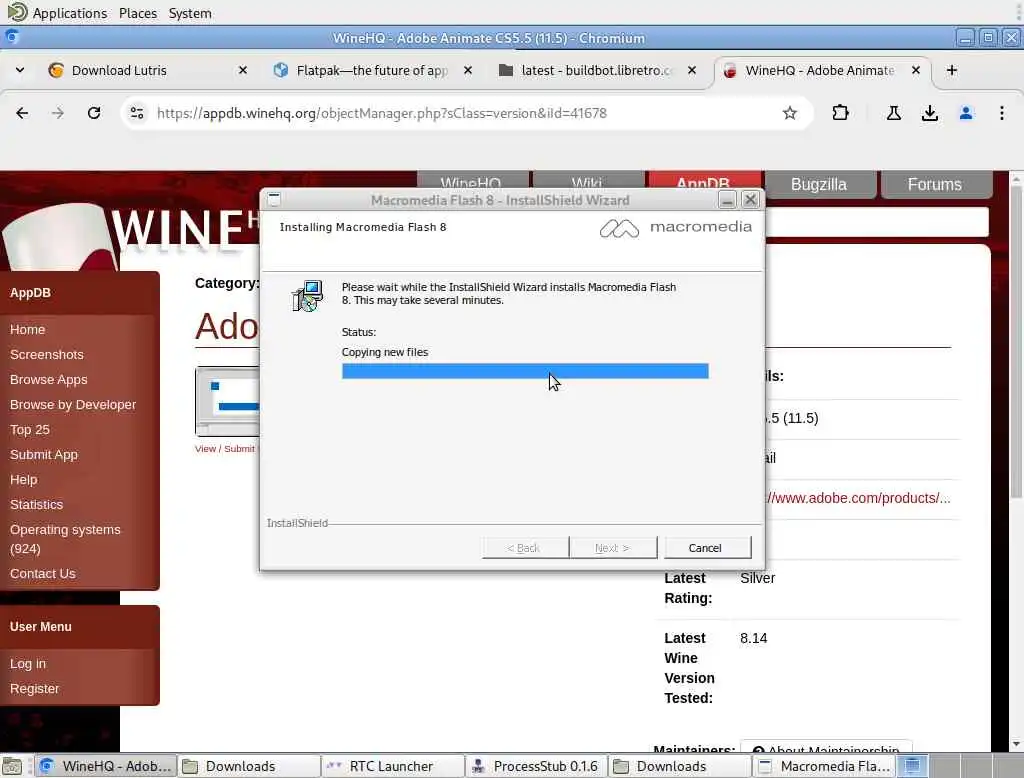Switch to WineHQ - Adob... taskbar item
Image resolution: width=1024 pixels, height=778 pixels.
pyautogui.click(x=106, y=766)
